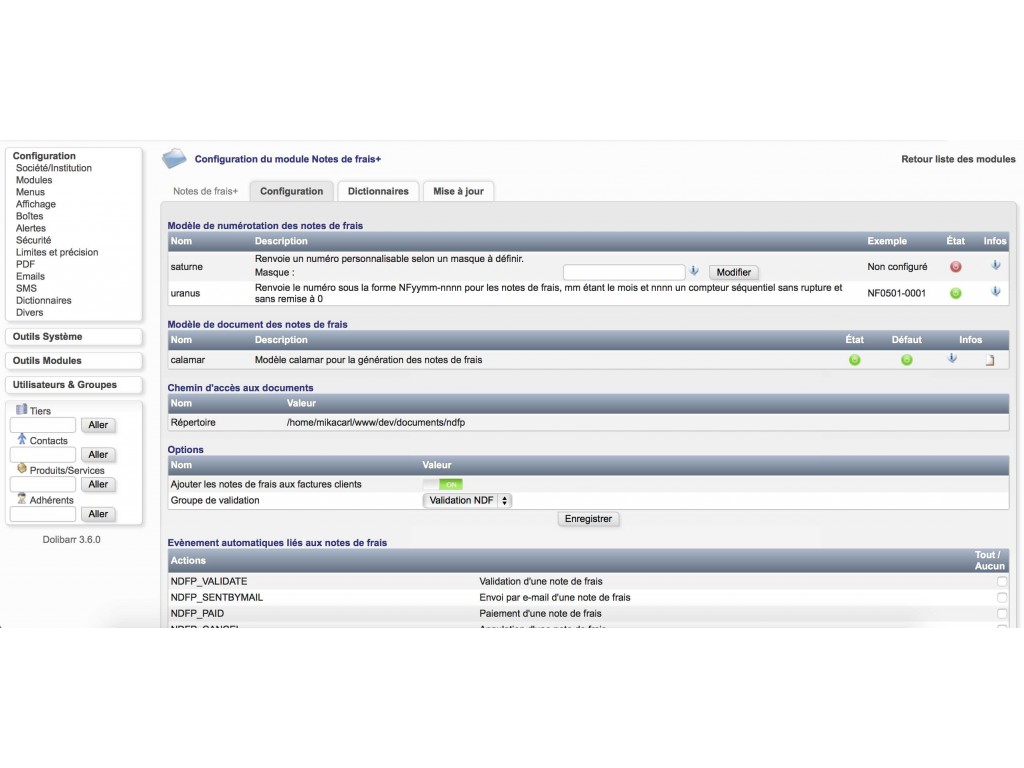Click the Contacts person icon
The width and height of the screenshot is (1024, 768).
click(22, 439)
